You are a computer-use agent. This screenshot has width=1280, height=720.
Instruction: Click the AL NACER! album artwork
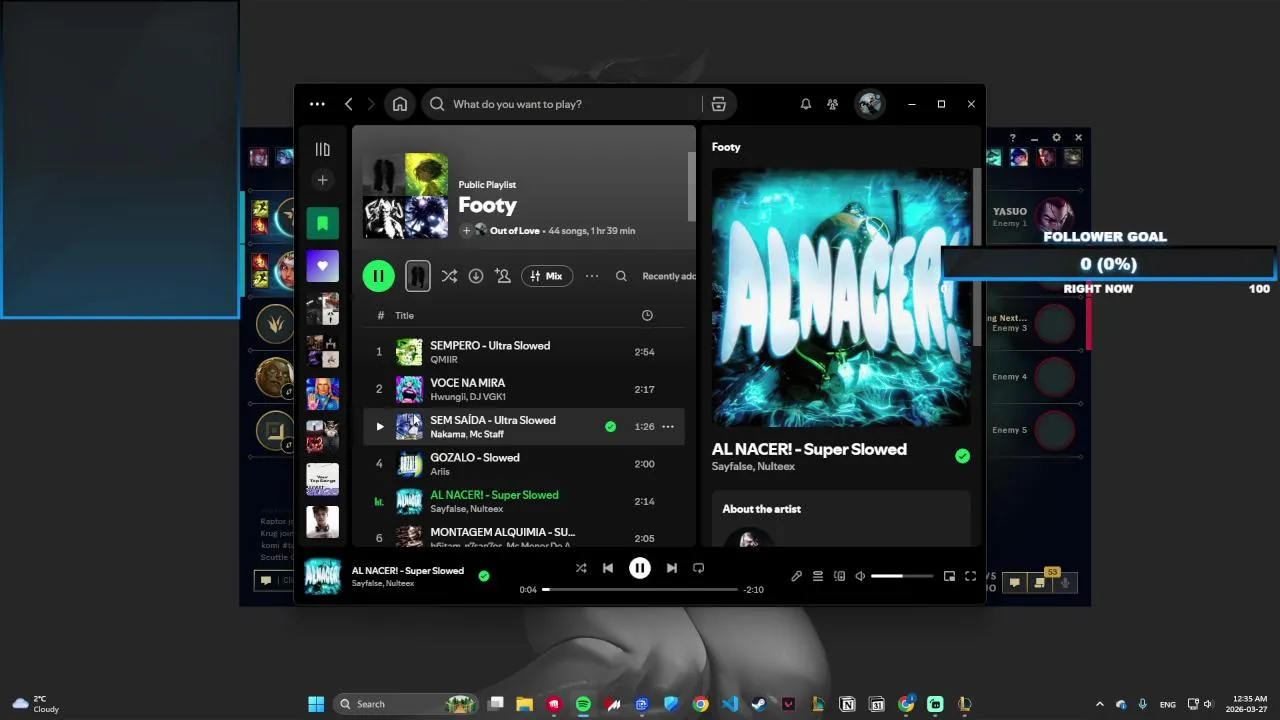(x=841, y=298)
